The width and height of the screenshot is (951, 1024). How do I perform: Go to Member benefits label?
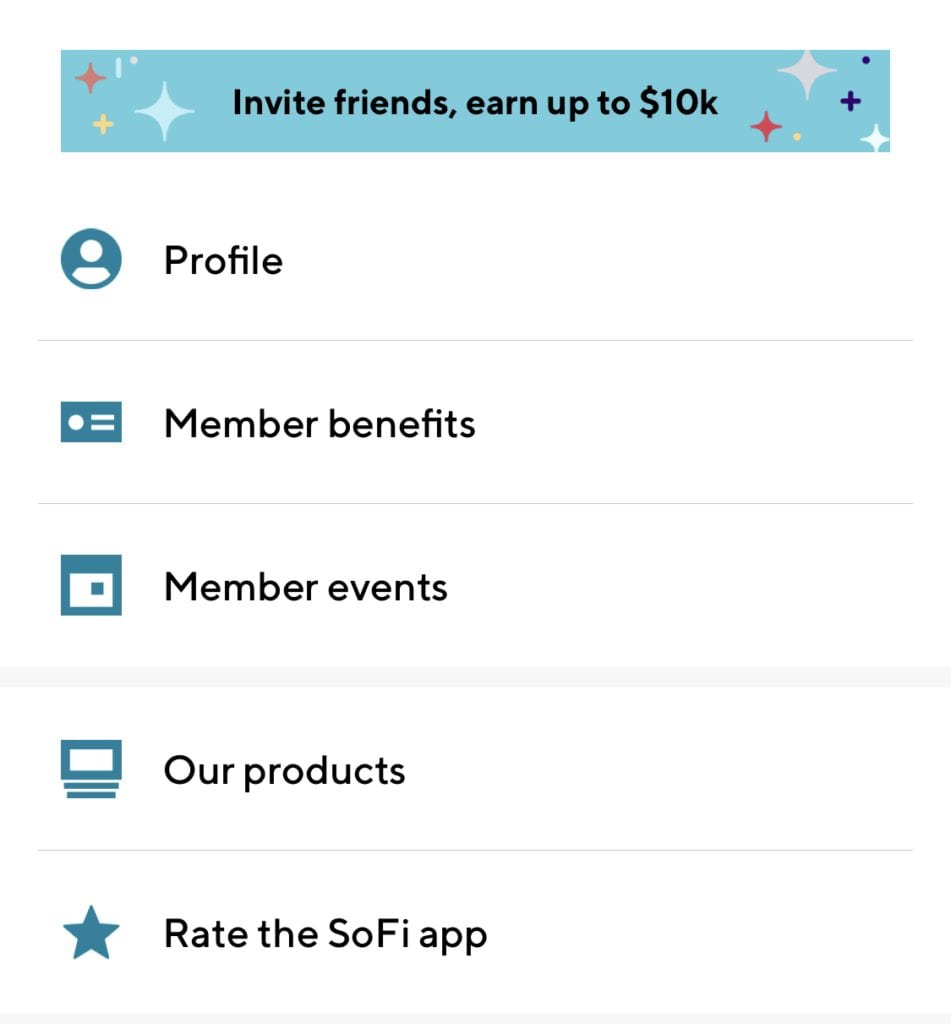(x=319, y=424)
